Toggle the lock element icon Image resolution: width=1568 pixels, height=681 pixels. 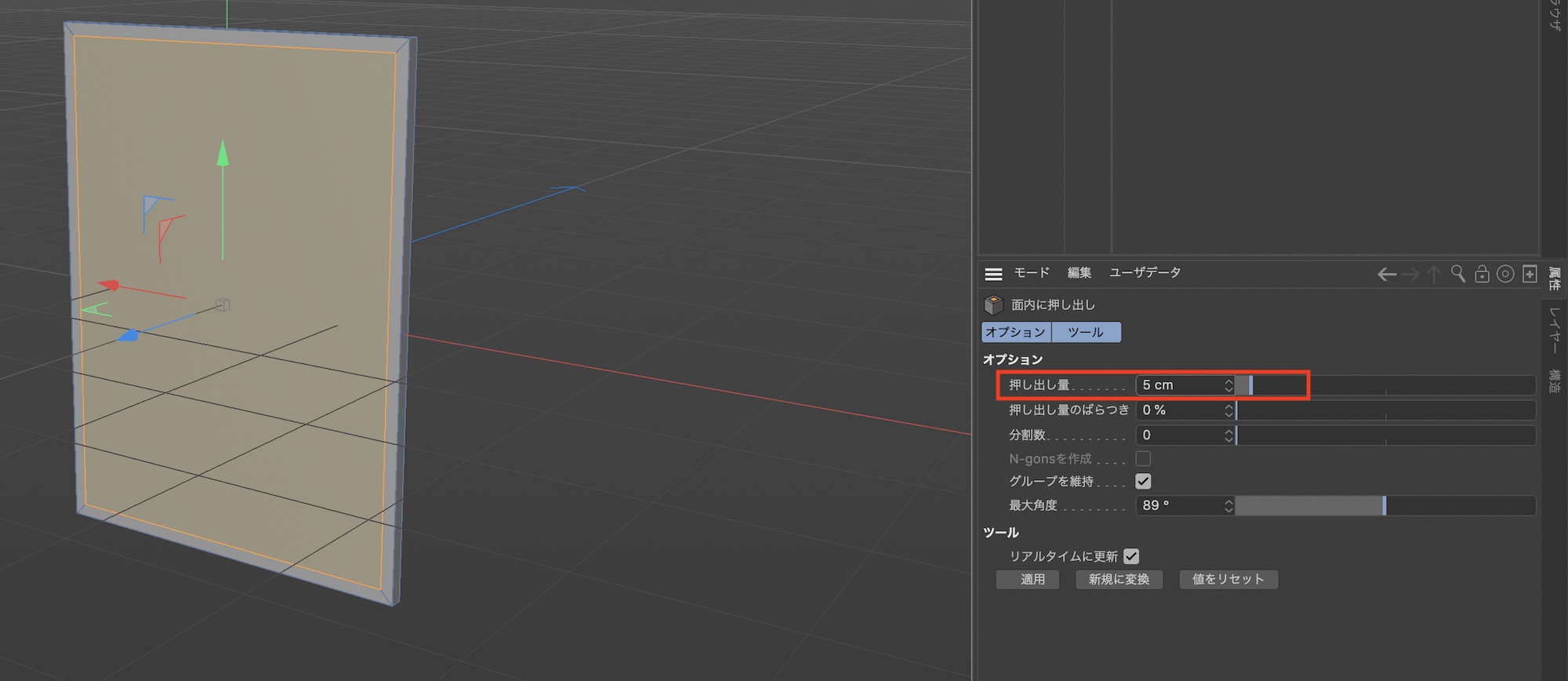1481,274
